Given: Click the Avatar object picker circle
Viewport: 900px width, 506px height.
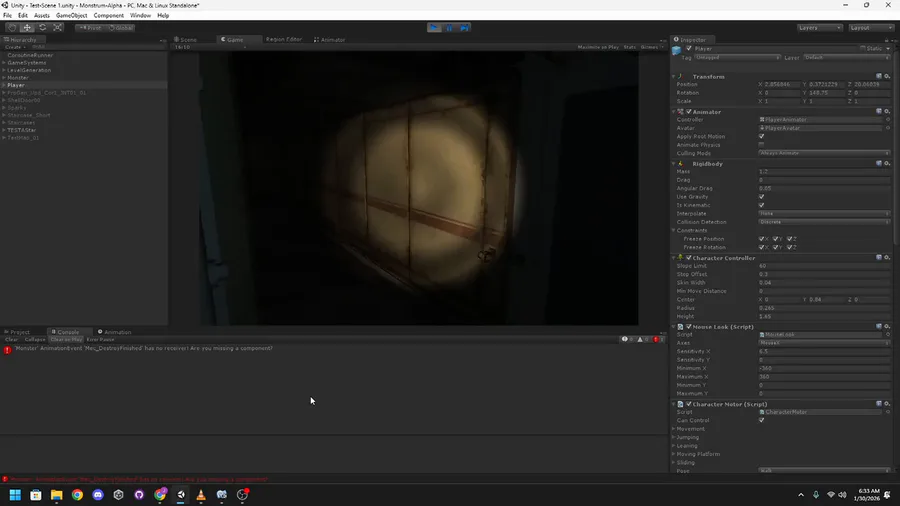Looking at the screenshot, I should pos(887,128).
